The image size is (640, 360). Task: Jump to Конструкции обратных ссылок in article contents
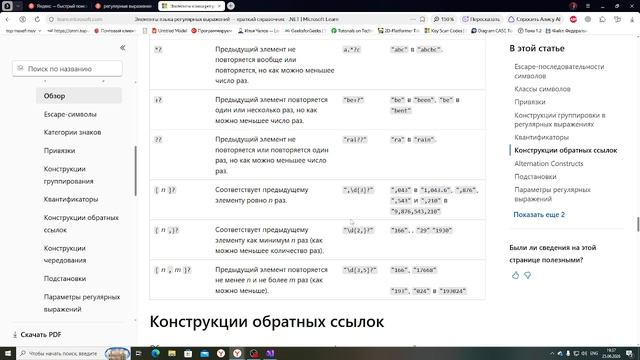click(x=566, y=150)
